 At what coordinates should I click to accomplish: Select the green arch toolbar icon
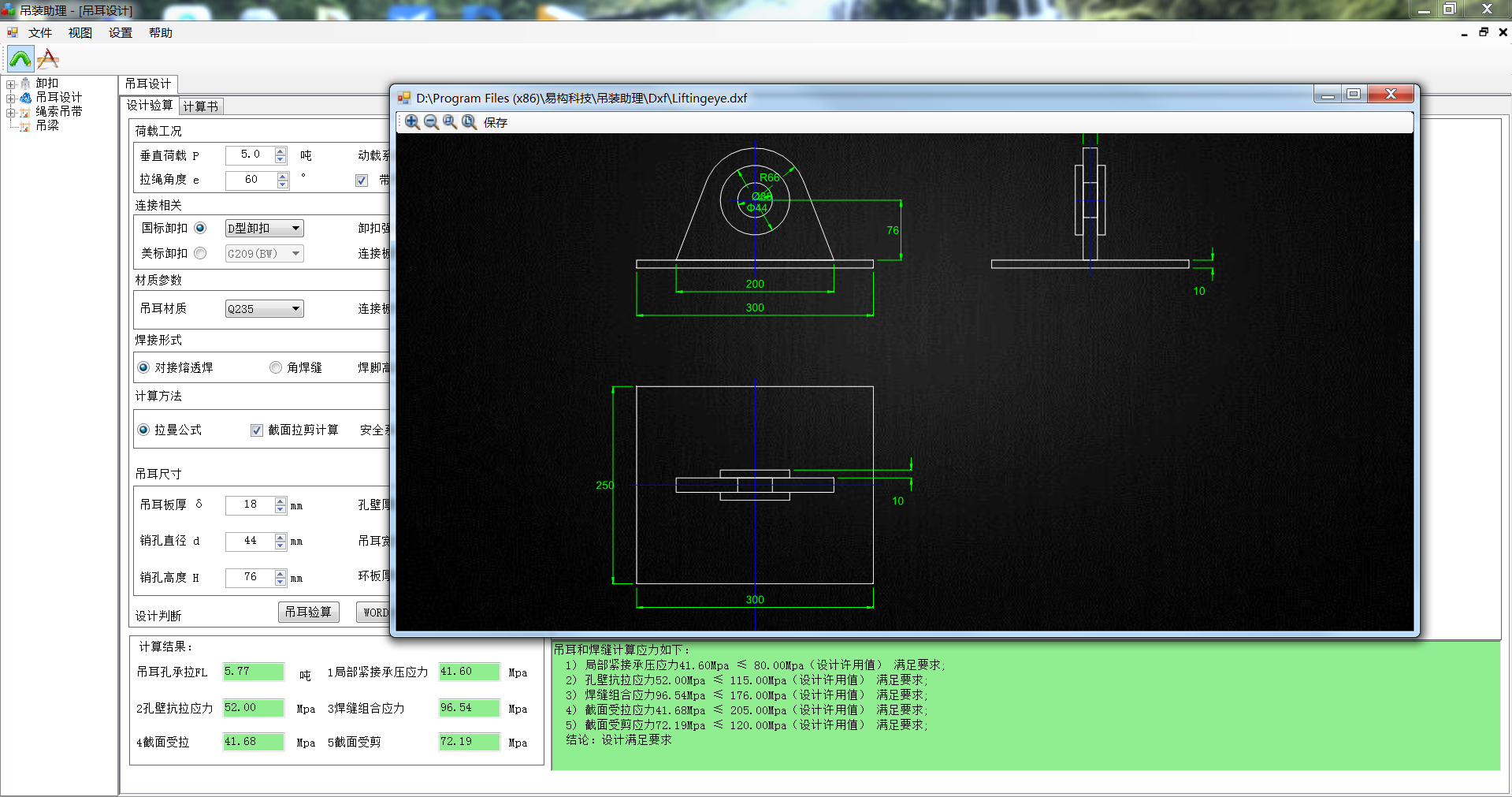coord(20,59)
